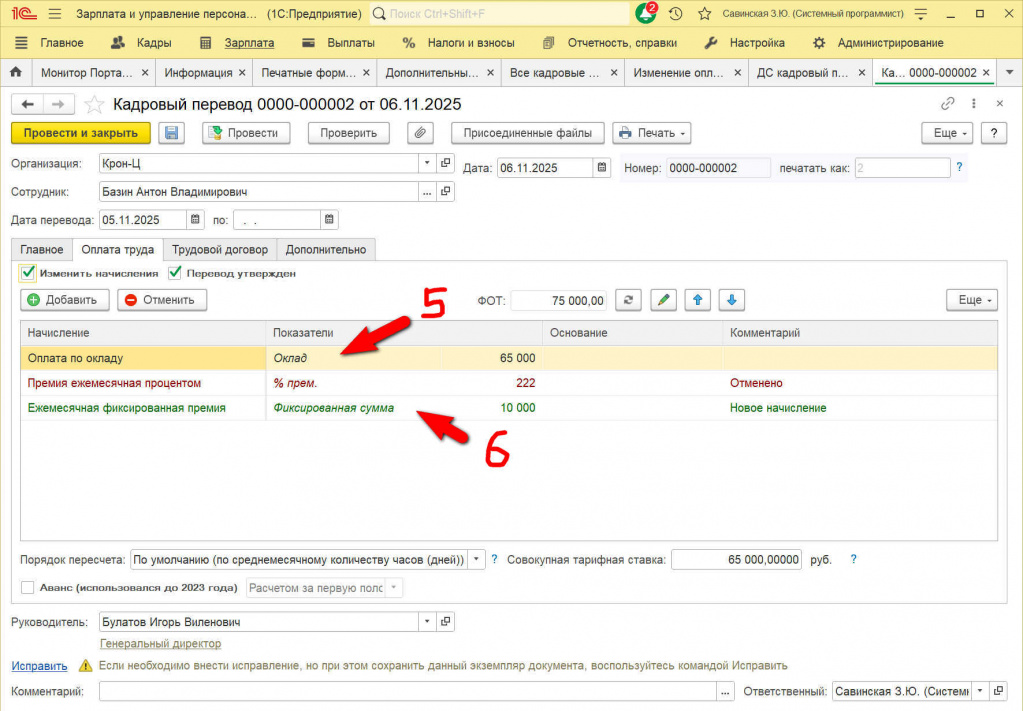This screenshot has height=711, width=1023.
Task: Expand the Организация dropdown
Action: (x=427, y=163)
